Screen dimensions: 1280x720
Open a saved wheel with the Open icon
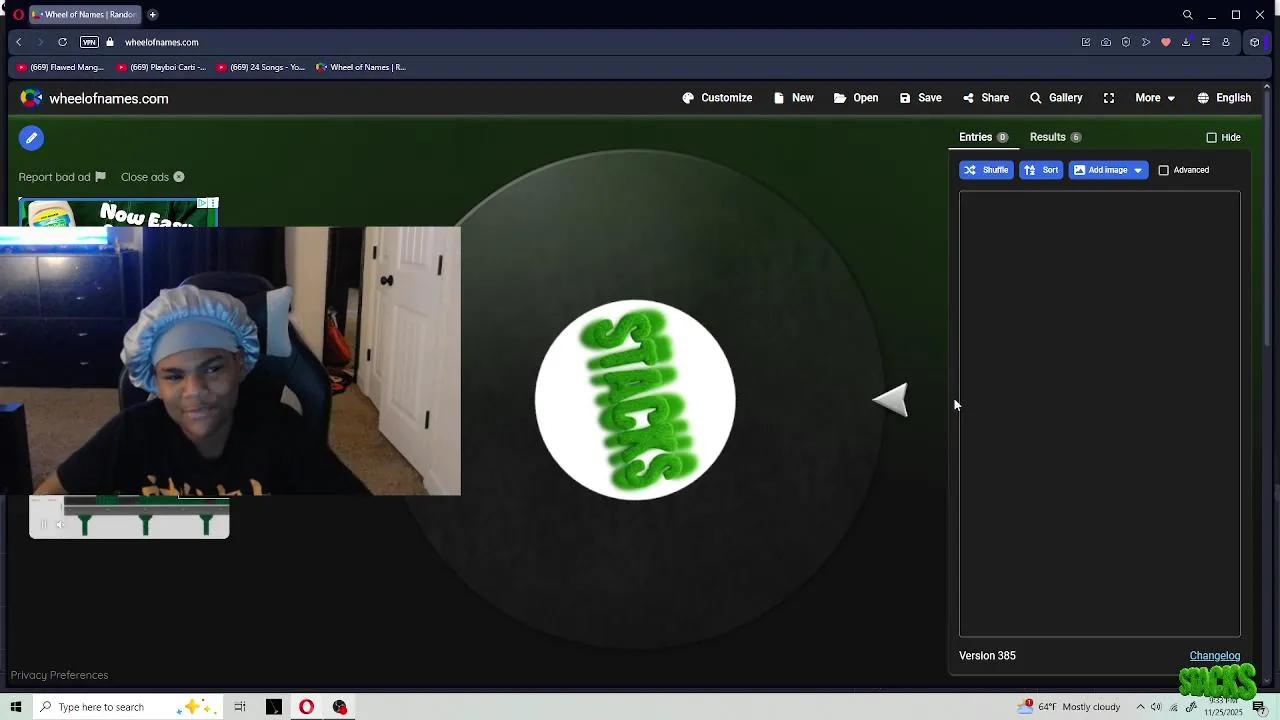856,97
